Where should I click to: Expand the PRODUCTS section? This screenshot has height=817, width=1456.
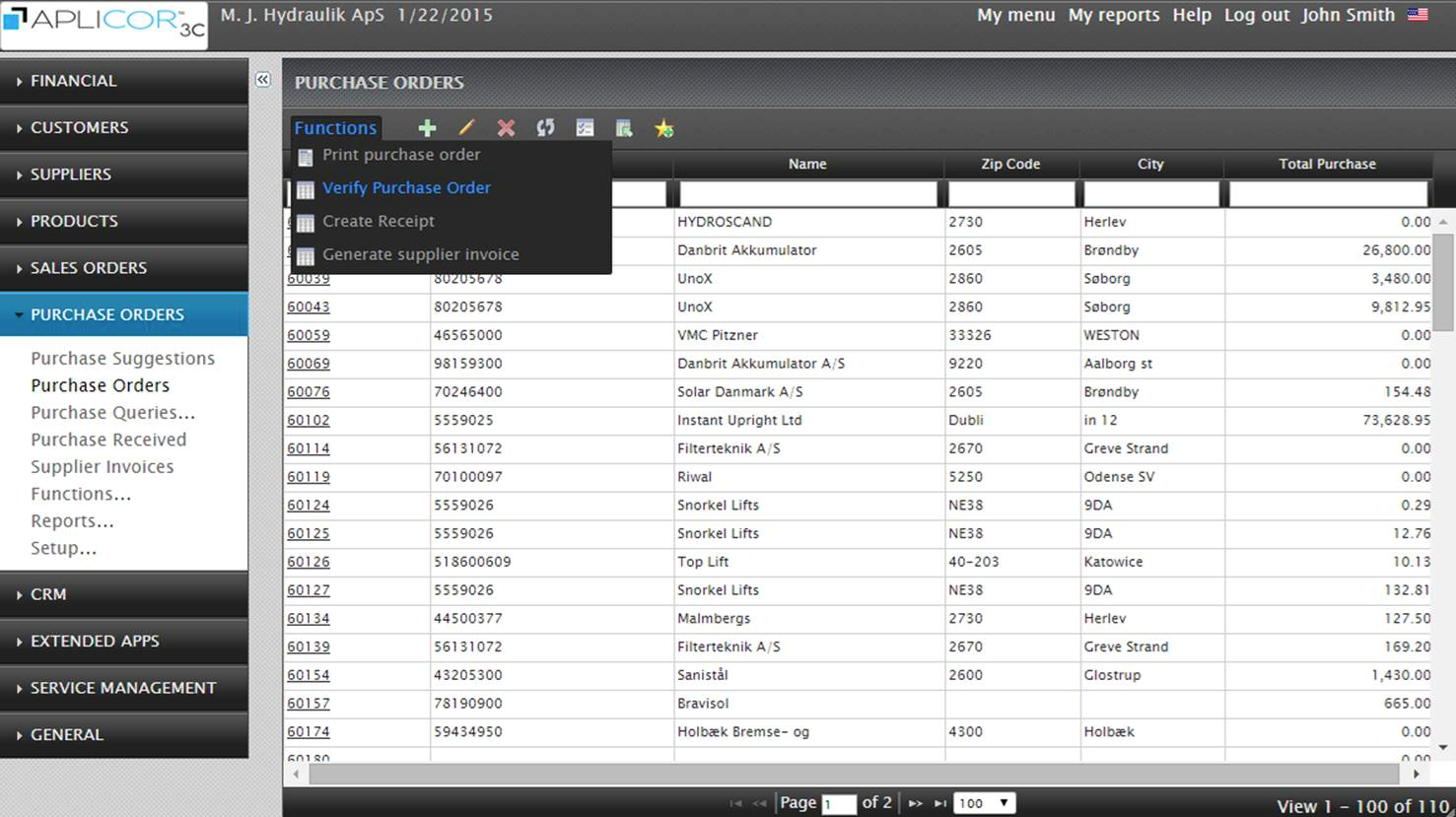tap(123, 221)
